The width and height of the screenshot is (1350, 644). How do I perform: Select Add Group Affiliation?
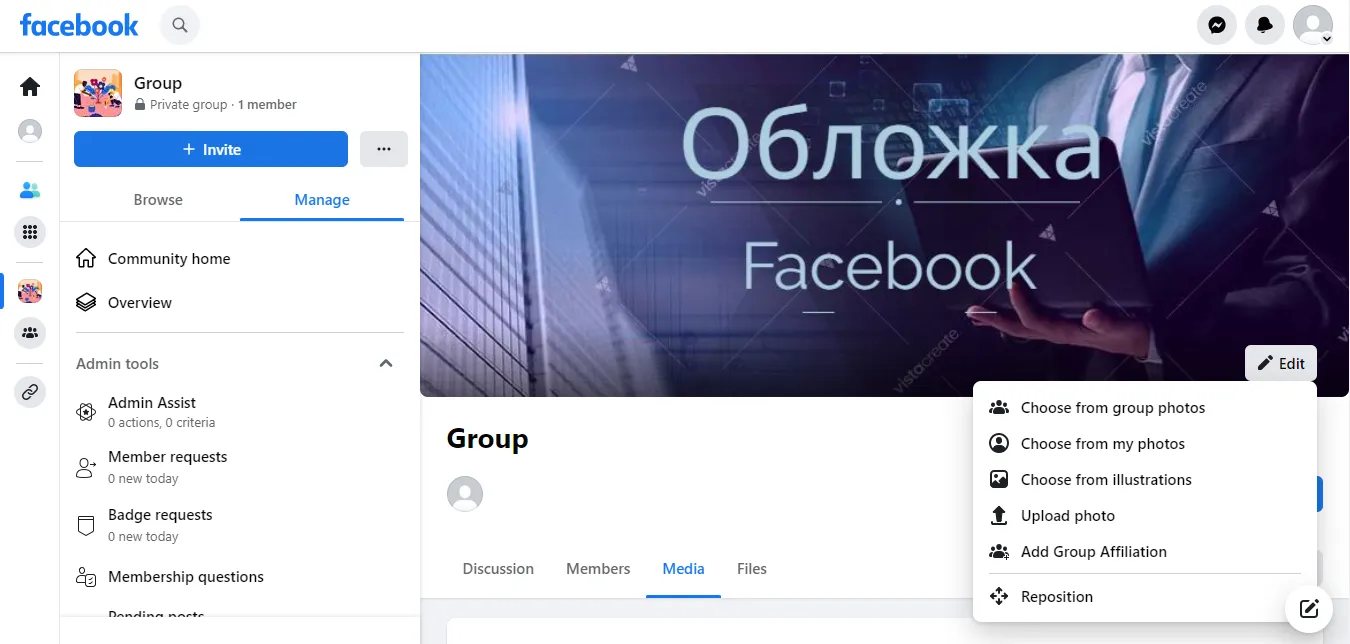point(1145,552)
